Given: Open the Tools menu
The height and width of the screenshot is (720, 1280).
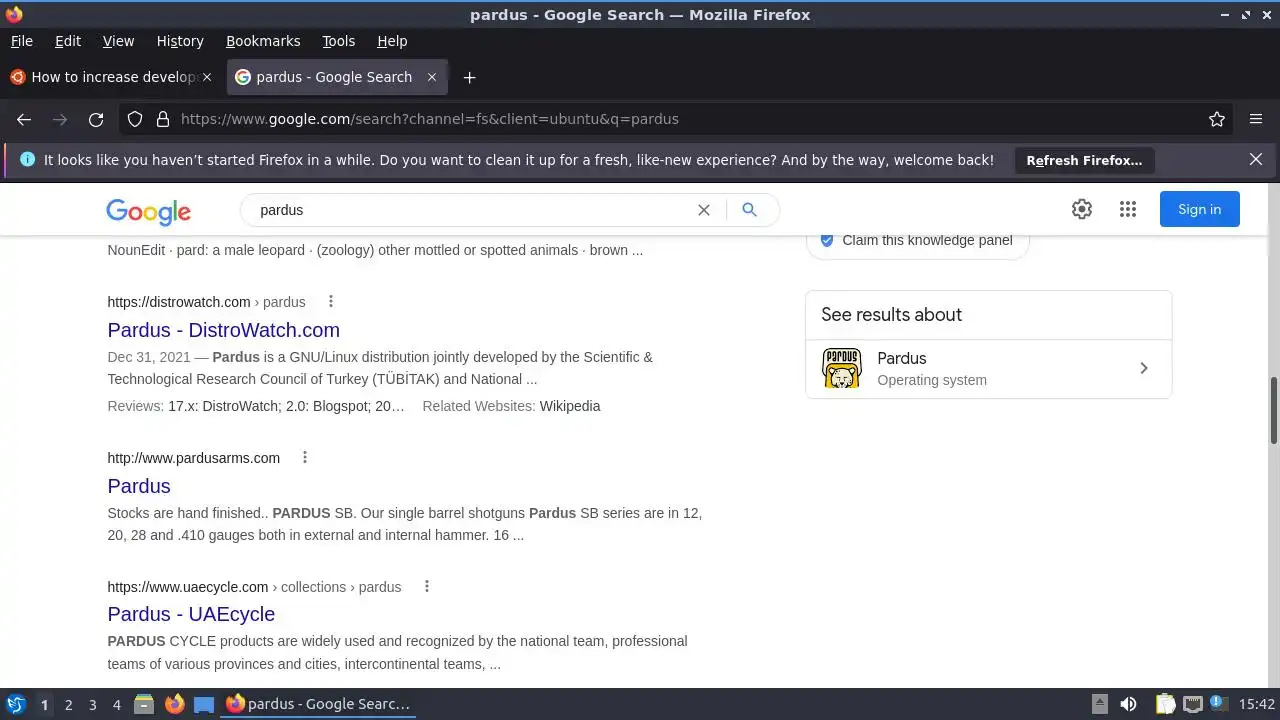Looking at the screenshot, I should (339, 41).
